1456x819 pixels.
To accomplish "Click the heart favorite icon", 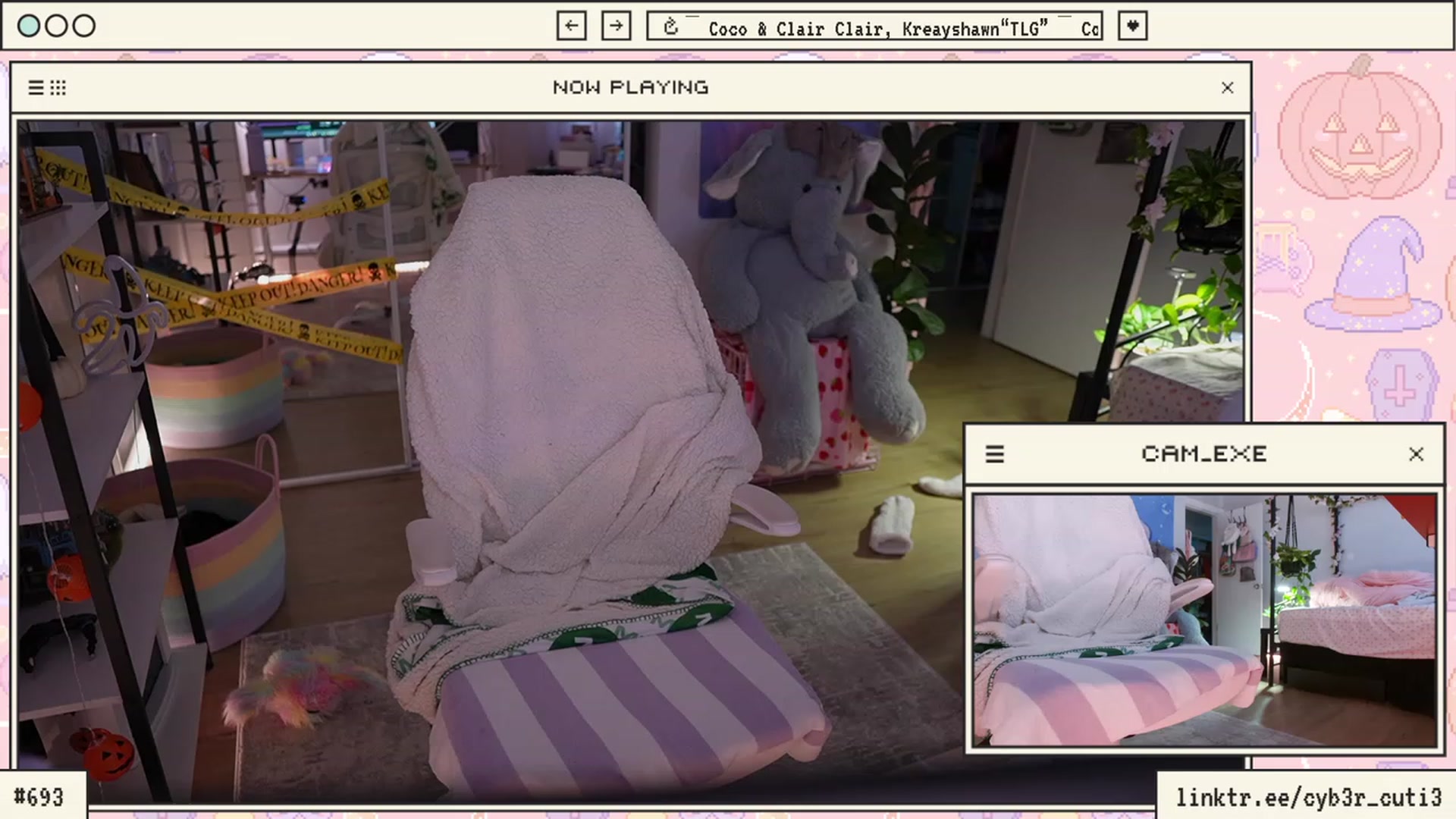I will click(x=1132, y=26).
